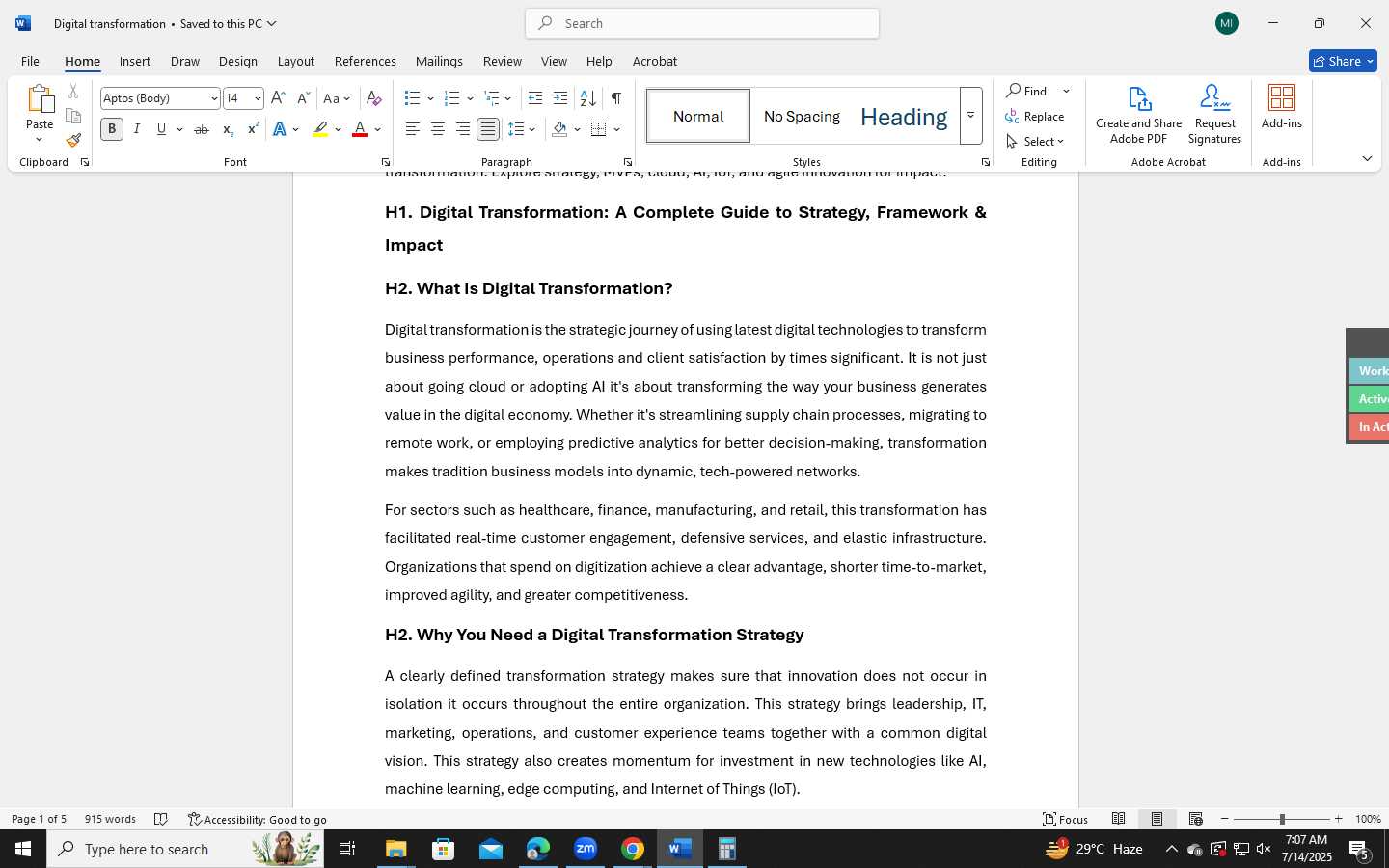Image resolution: width=1389 pixels, height=868 pixels.
Task: Decrease paragraph indent
Action: click(535, 98)
